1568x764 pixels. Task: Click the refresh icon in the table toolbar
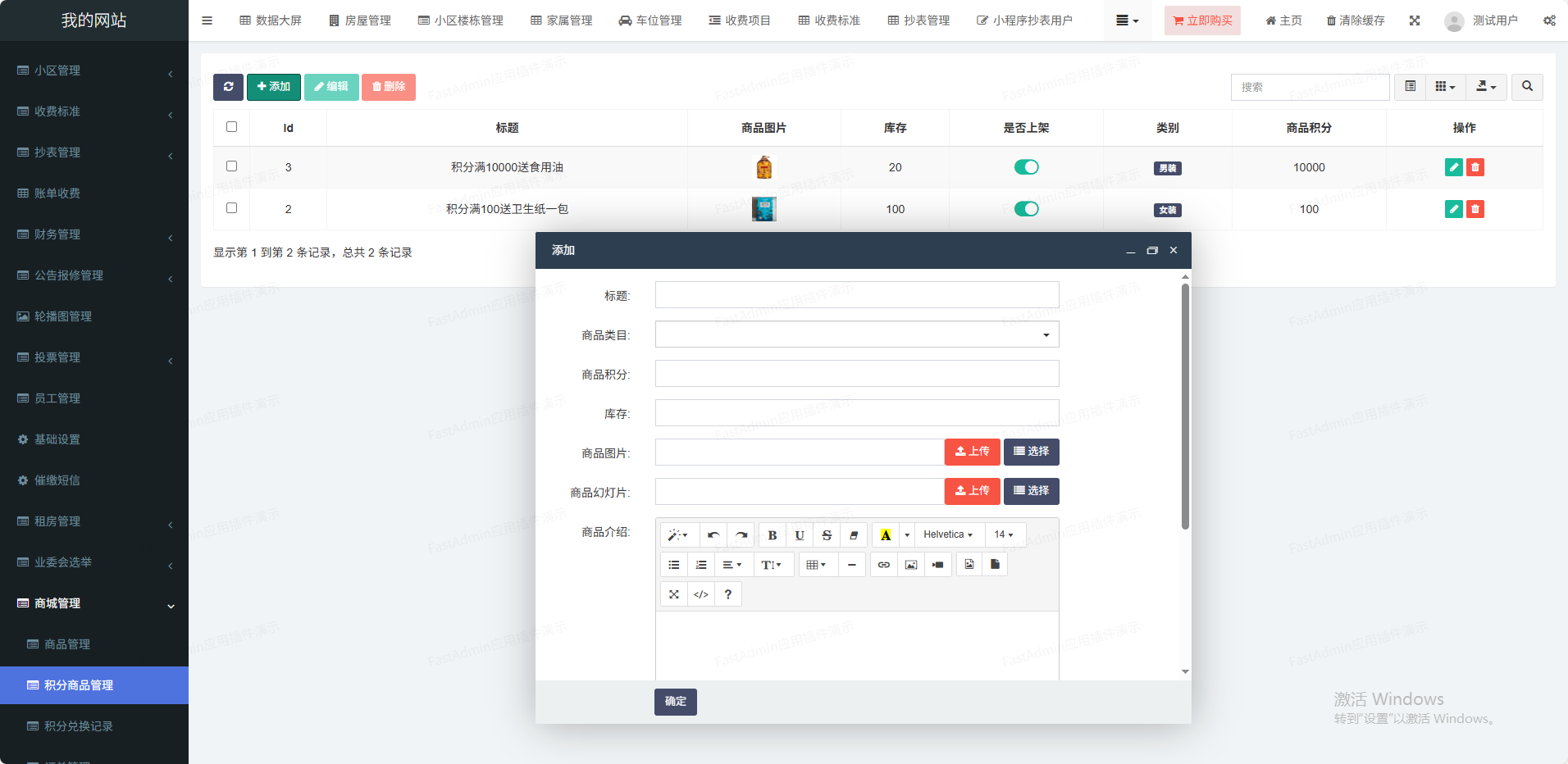(x=228, y=87)
